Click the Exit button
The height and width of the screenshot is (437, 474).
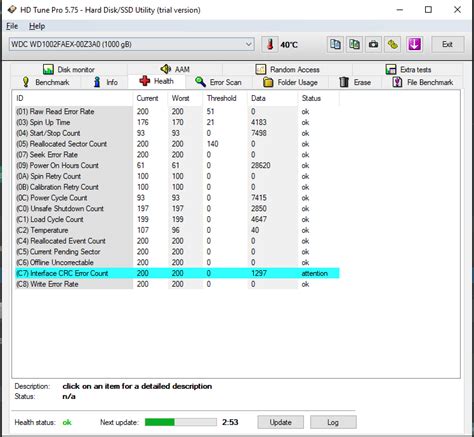[x=447, y=44]
